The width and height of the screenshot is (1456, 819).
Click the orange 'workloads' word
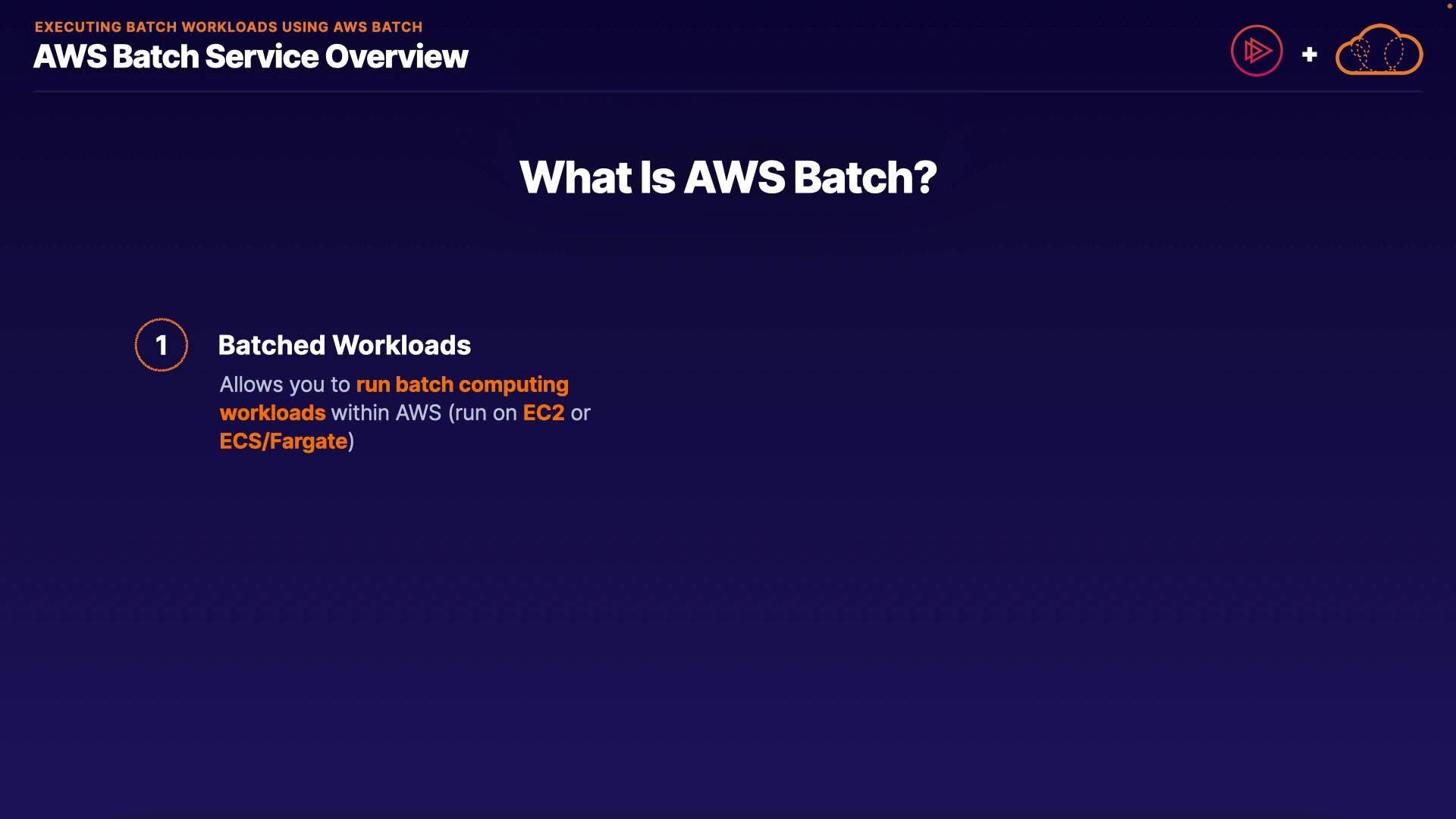272,413
